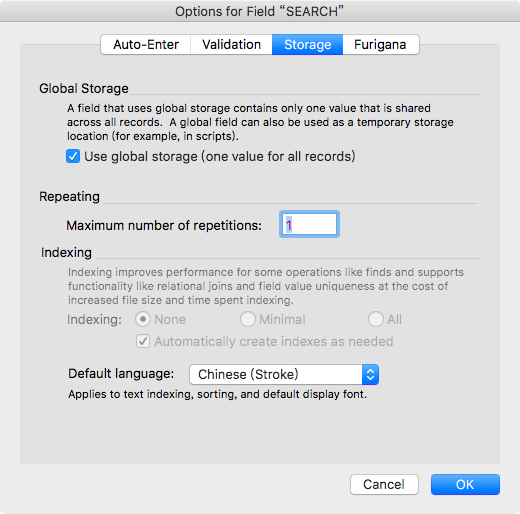Click the 'Default language:' label
Screen dimensions: 520x514
coord(121,374)
